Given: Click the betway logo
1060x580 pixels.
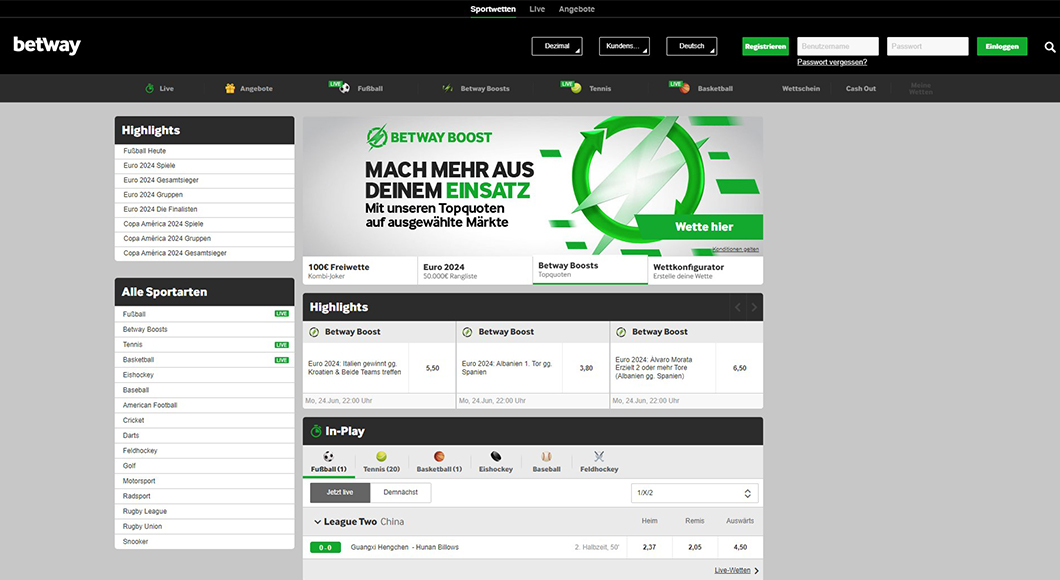Looking at the screenshot, I should [x=47, y=45].
